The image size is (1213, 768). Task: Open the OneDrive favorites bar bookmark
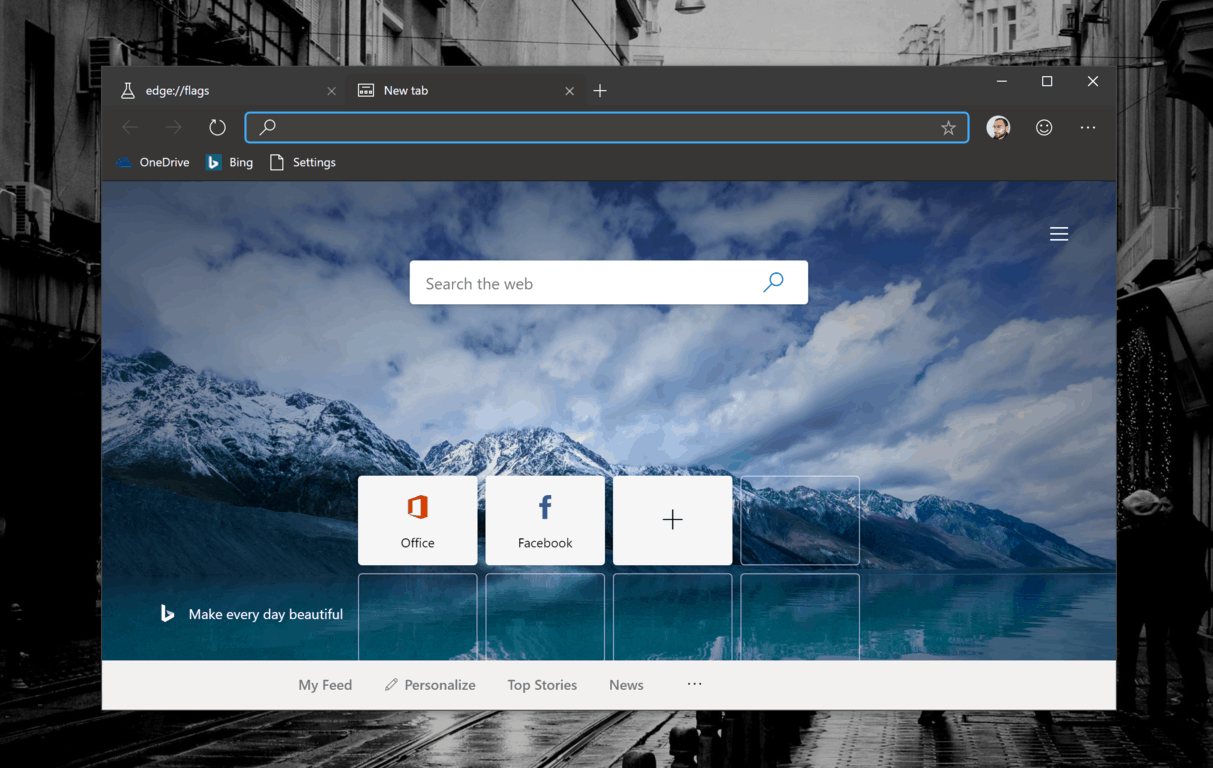coord(153,162)
